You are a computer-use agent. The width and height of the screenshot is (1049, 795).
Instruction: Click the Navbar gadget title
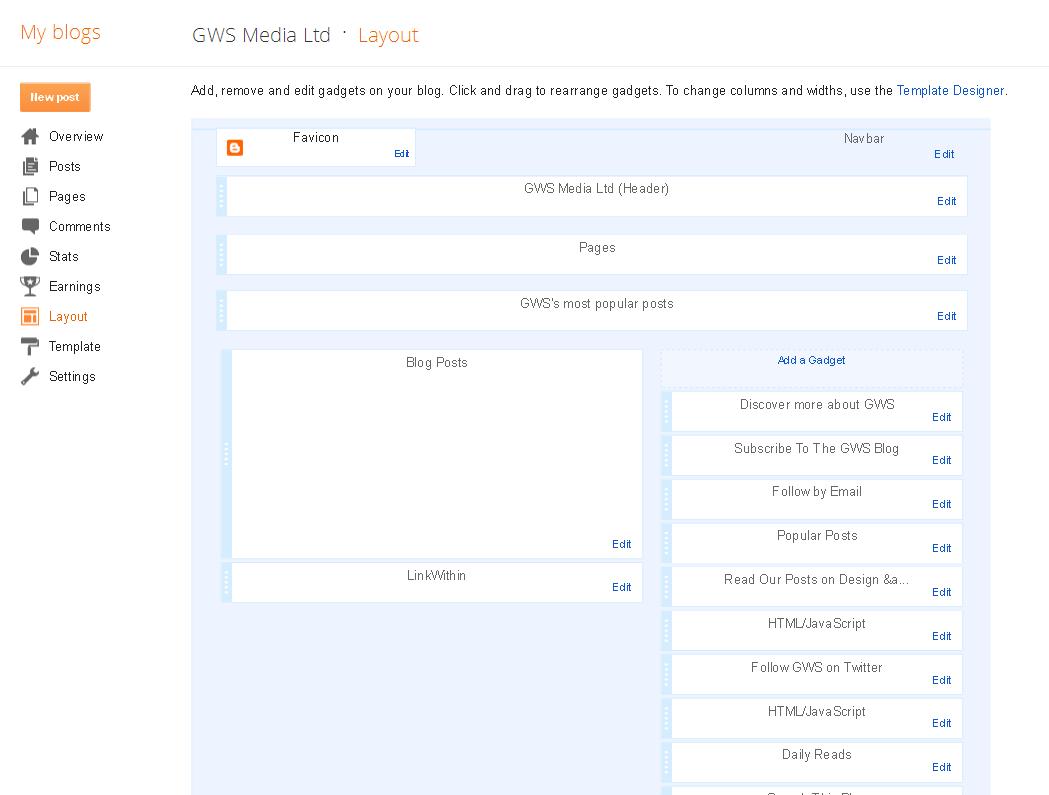[x=864, y=139]
